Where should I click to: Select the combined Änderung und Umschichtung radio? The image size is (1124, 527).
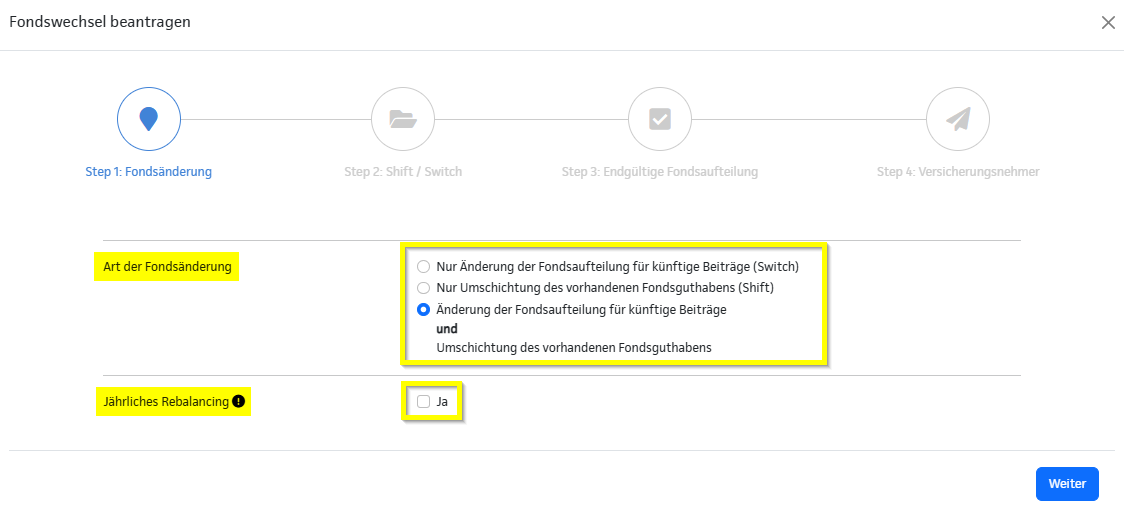tap(424, 310)
